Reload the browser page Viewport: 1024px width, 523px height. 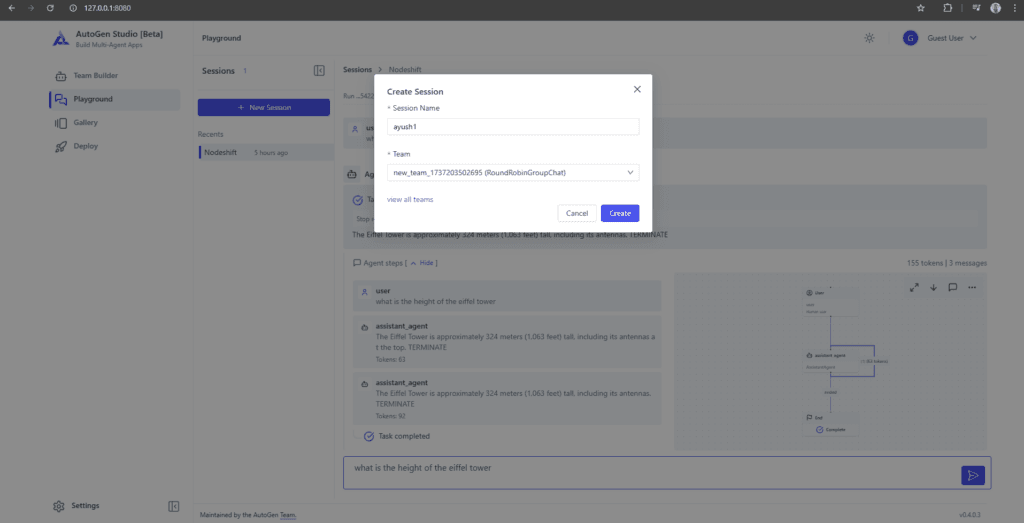point(50,8)
